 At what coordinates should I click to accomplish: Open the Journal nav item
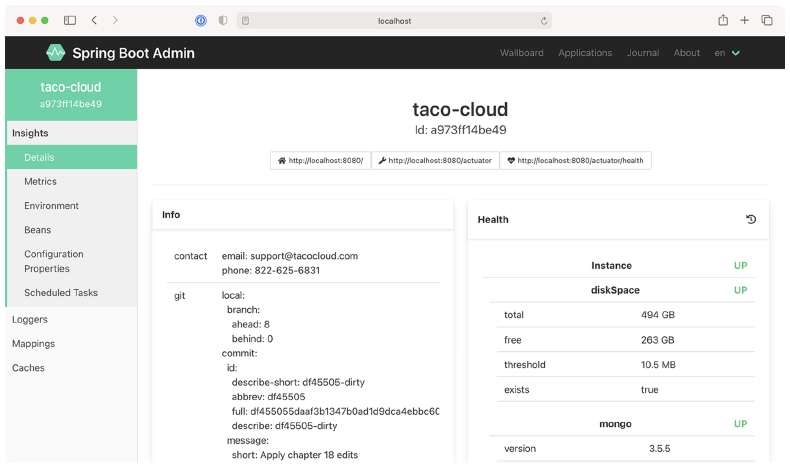pyautogui.click(x=643, y=53)
